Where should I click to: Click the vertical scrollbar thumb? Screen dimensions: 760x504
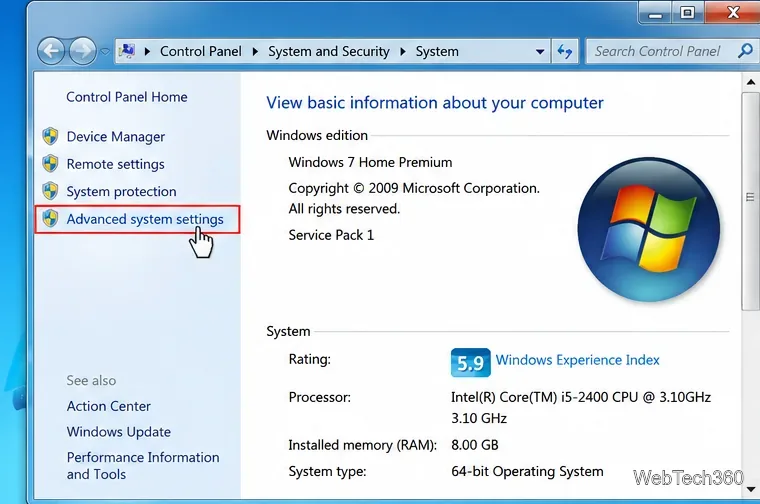coord(750,200)
